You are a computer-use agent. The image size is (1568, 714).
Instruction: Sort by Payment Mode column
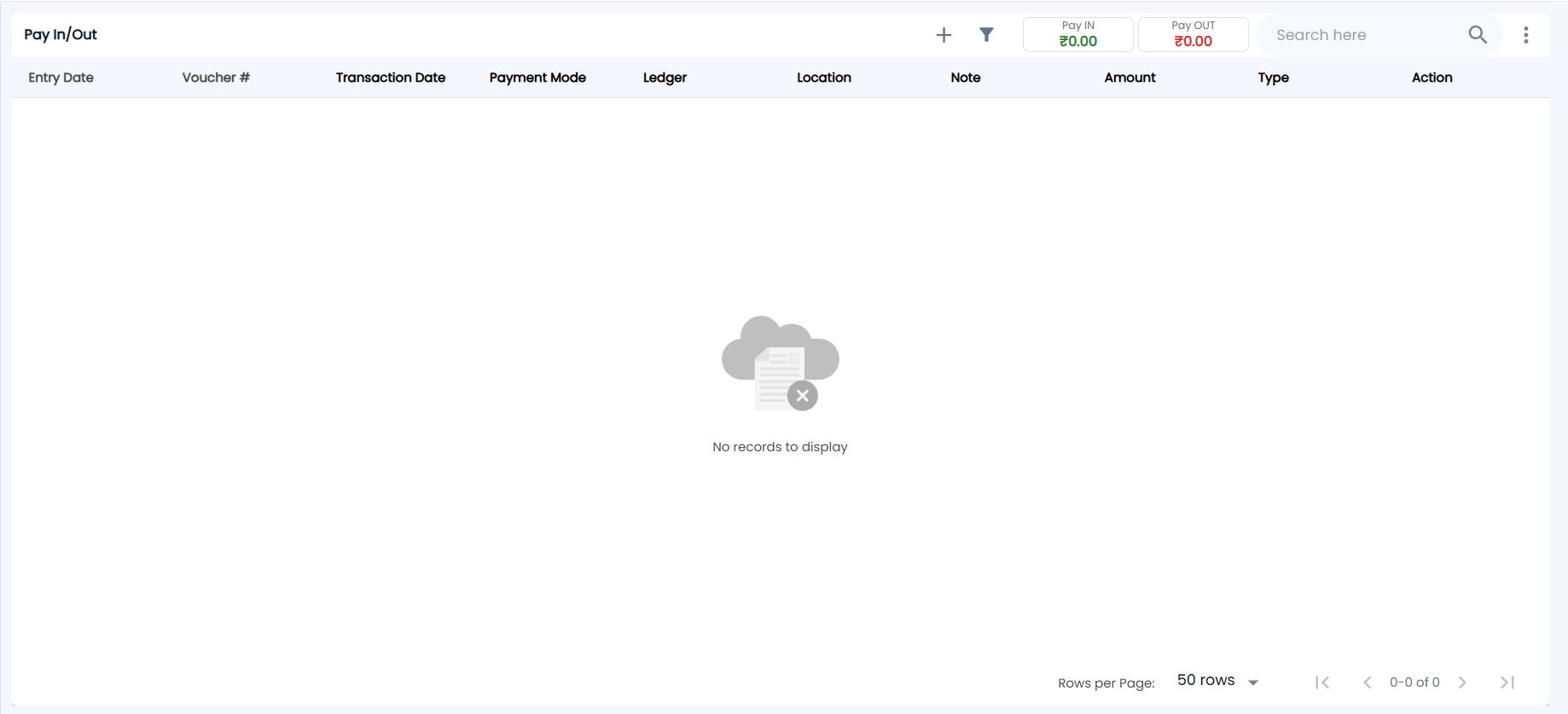537,78
